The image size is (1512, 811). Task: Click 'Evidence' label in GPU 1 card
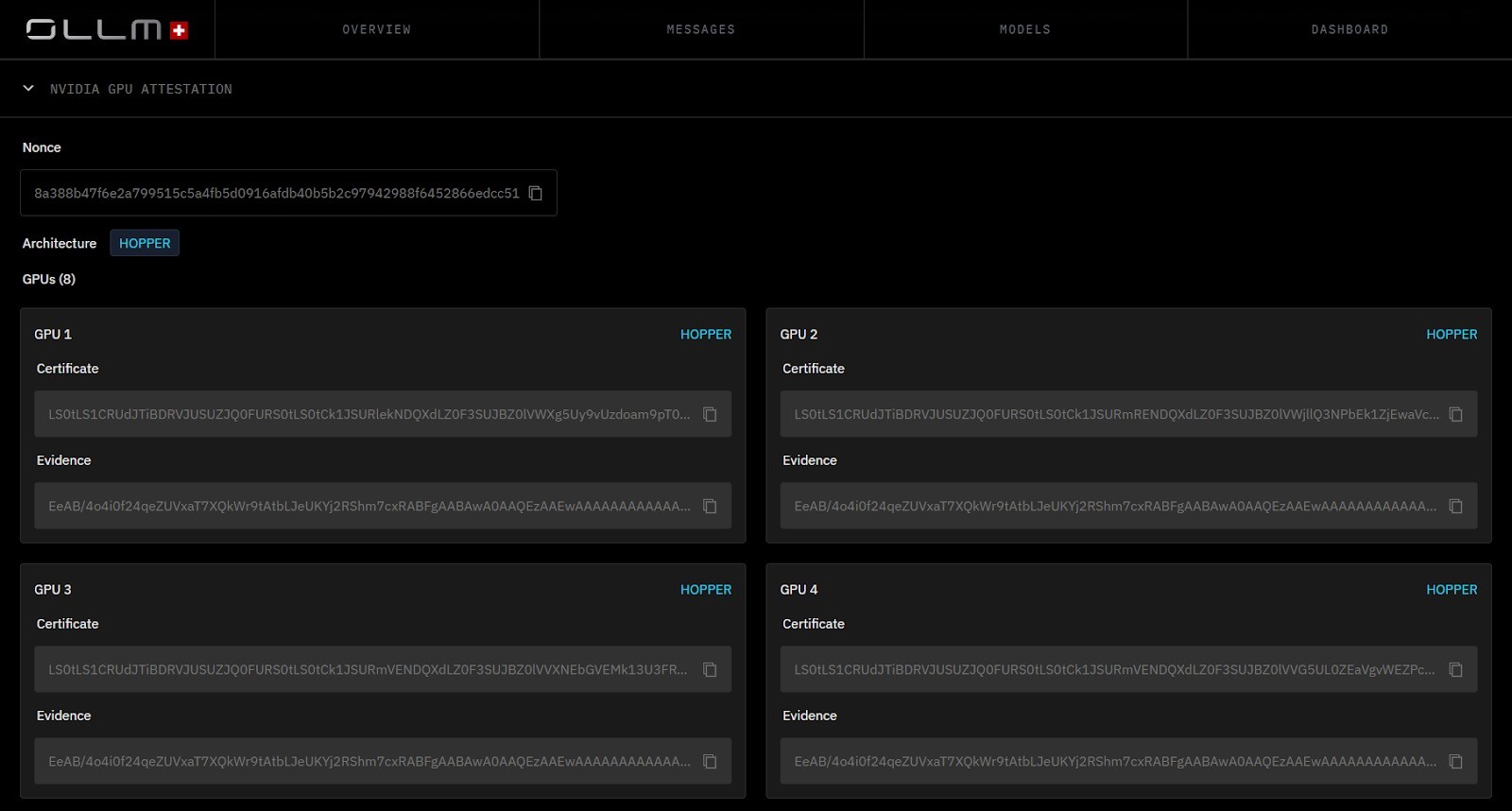(63, 460)
